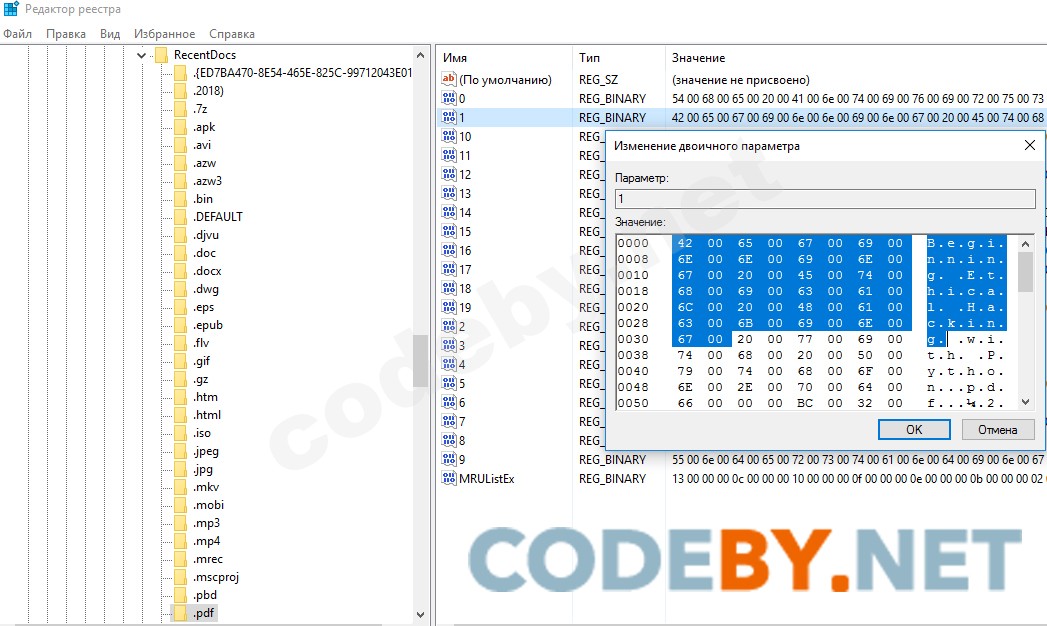The width and height of the screenshot is (1047, 626).
Task: Click the binary icon of value 5
Action: point(449,384)
